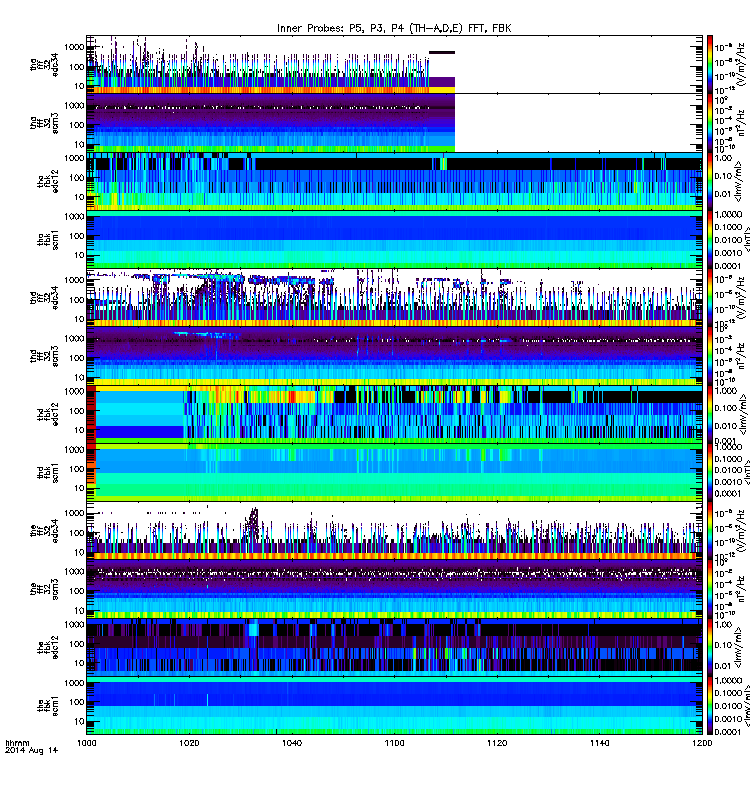
Task: Click the '1040' time axis label
Action: tap(292, 743)
